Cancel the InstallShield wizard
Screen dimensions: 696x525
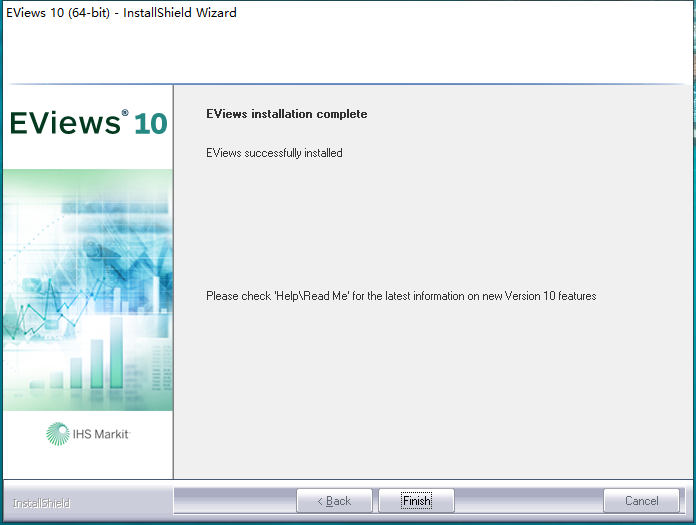pyautogui.click(x=641, y=501)
